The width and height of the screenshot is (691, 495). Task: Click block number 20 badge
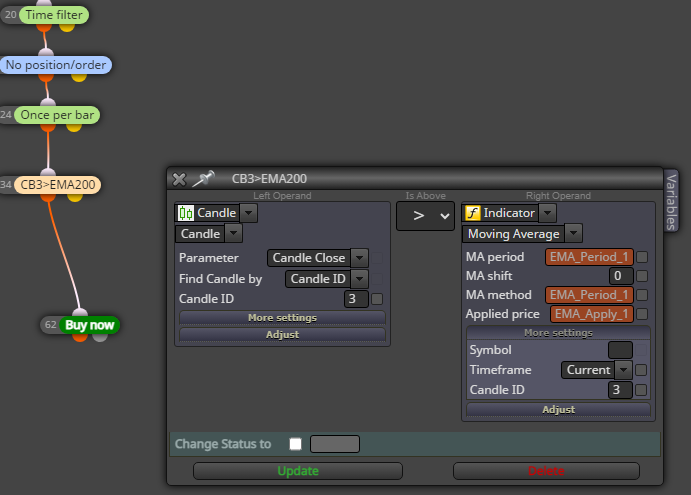[10, 15]
